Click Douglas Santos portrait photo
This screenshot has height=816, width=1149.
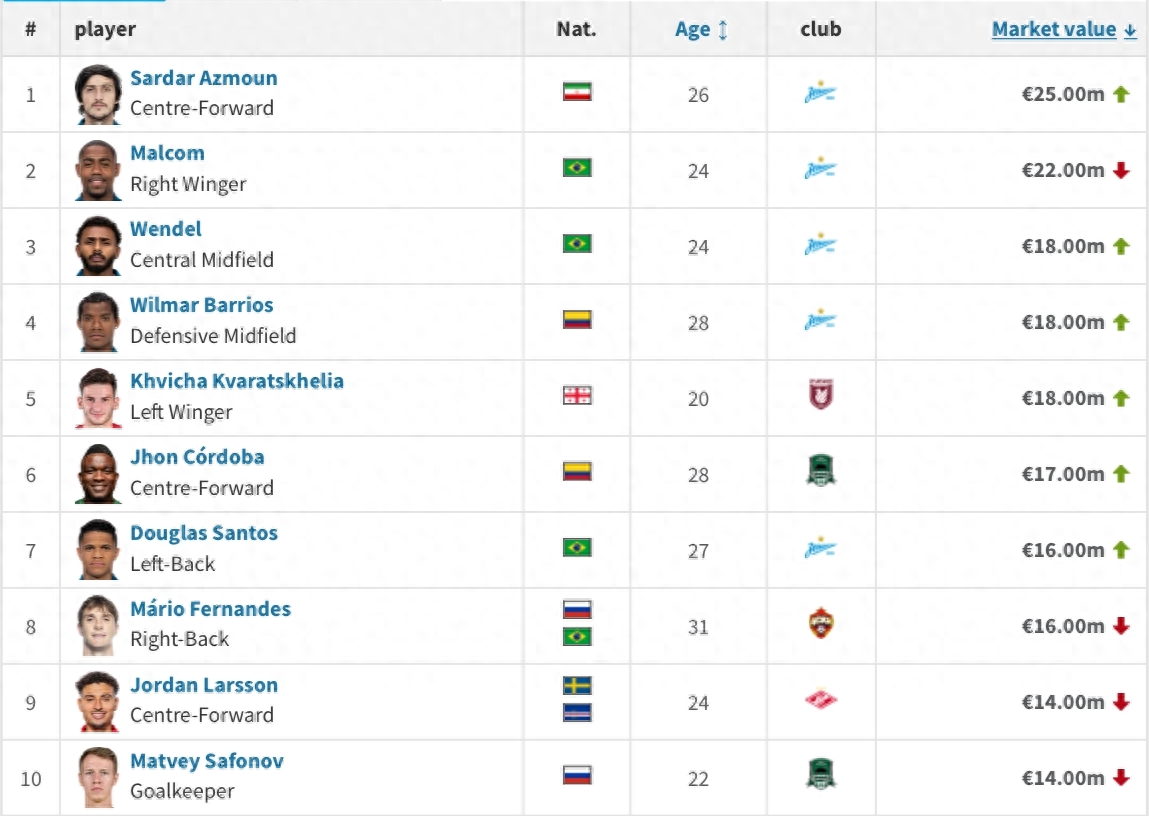pos(98,549)
